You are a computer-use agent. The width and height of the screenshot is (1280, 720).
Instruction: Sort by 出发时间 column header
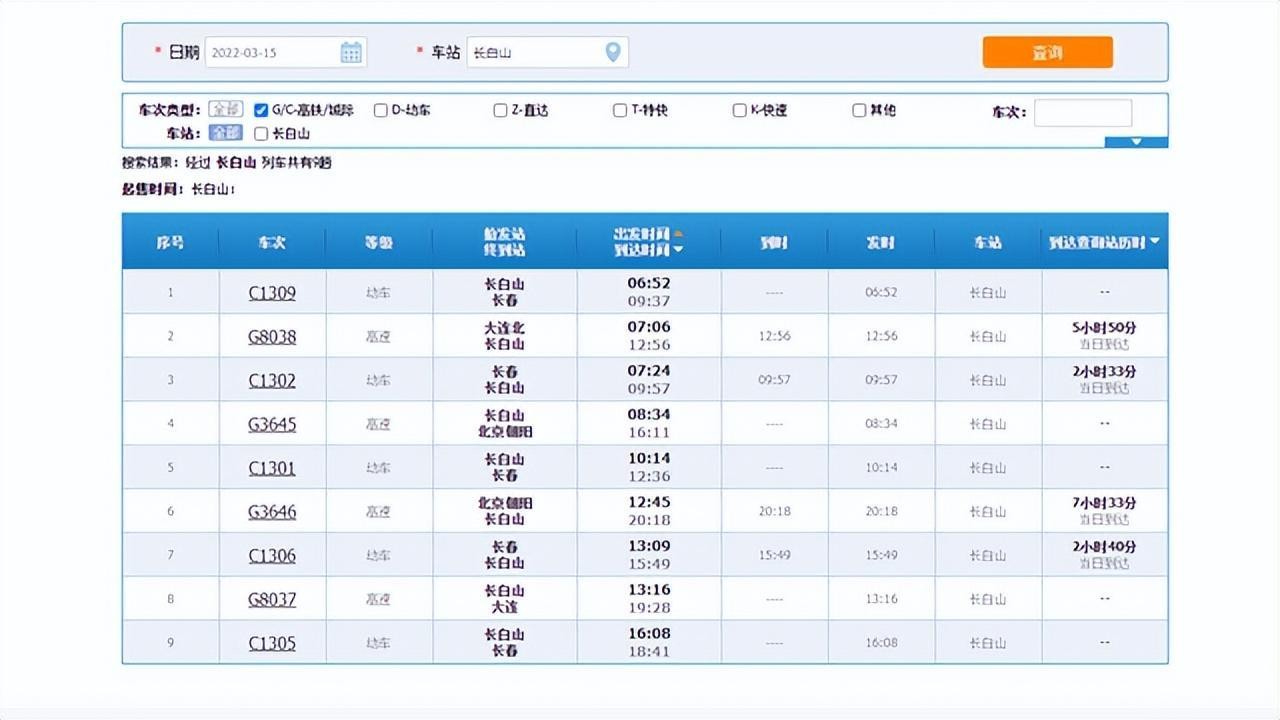coord(641,234)
